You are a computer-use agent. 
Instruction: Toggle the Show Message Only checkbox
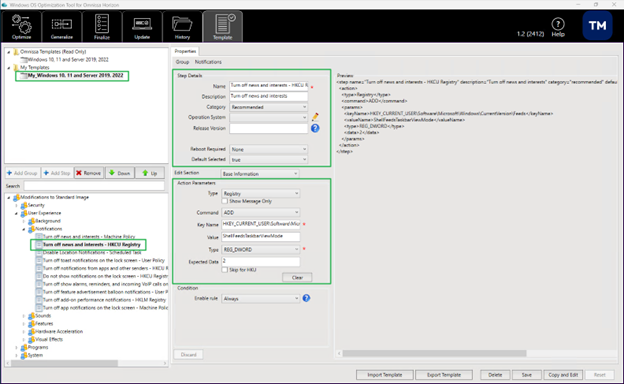(225, 201)
